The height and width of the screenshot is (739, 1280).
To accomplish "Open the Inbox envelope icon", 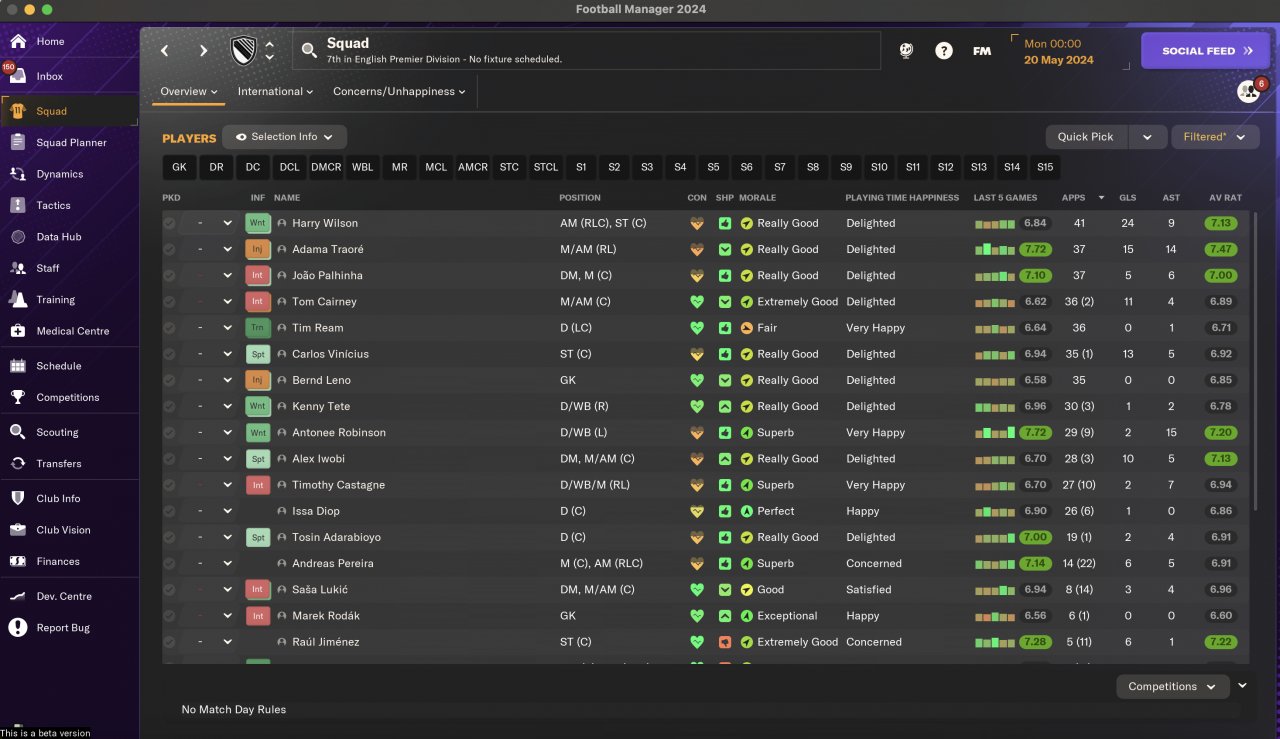I will (x=18, y=77).
